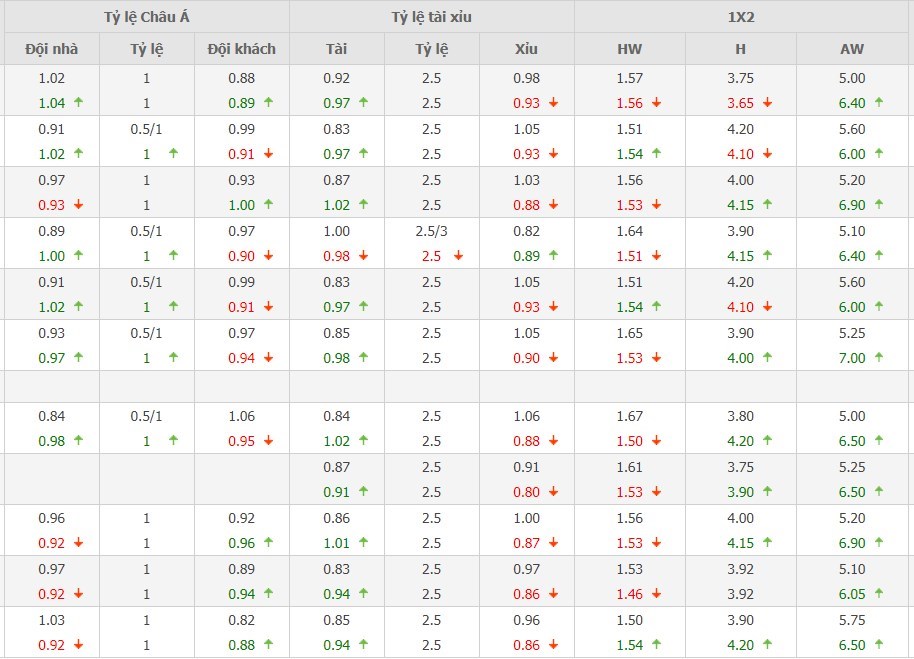Select the 2.5/3 handicap cell
Screen dimensions: 914x659
(431, 230)
